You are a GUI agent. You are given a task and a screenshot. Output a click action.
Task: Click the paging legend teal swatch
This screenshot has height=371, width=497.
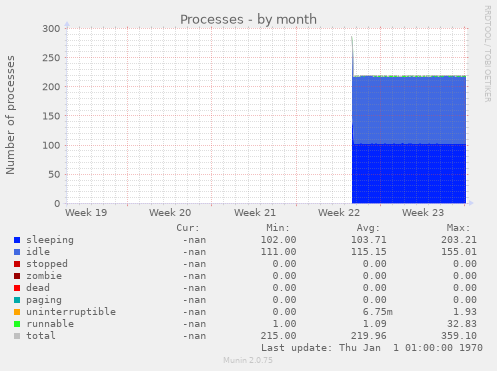click(x=17, y=300)
